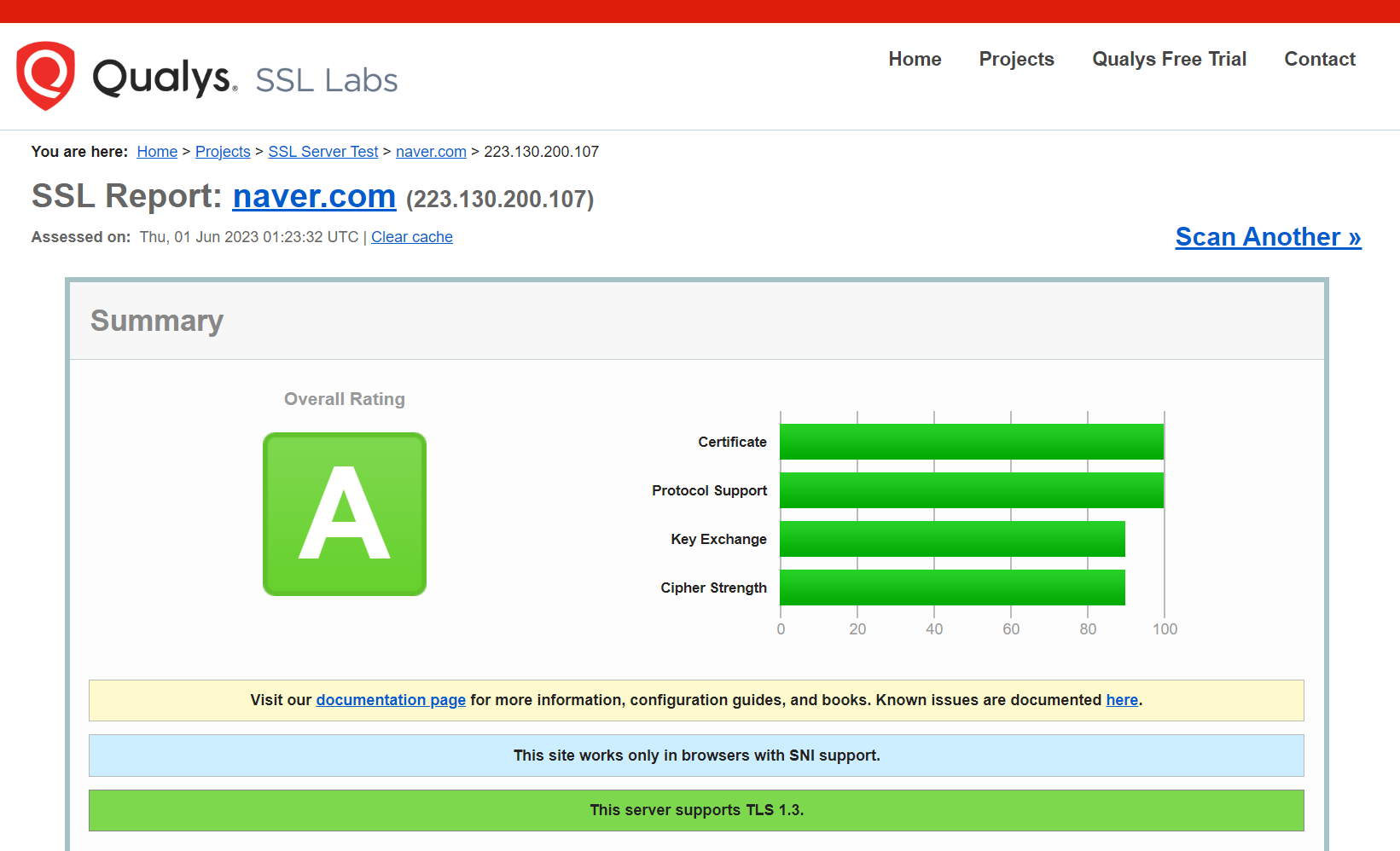Click naver.com in the breadcrumb trail
Screen dimensions: 1400x851
[x=430, y=151]
